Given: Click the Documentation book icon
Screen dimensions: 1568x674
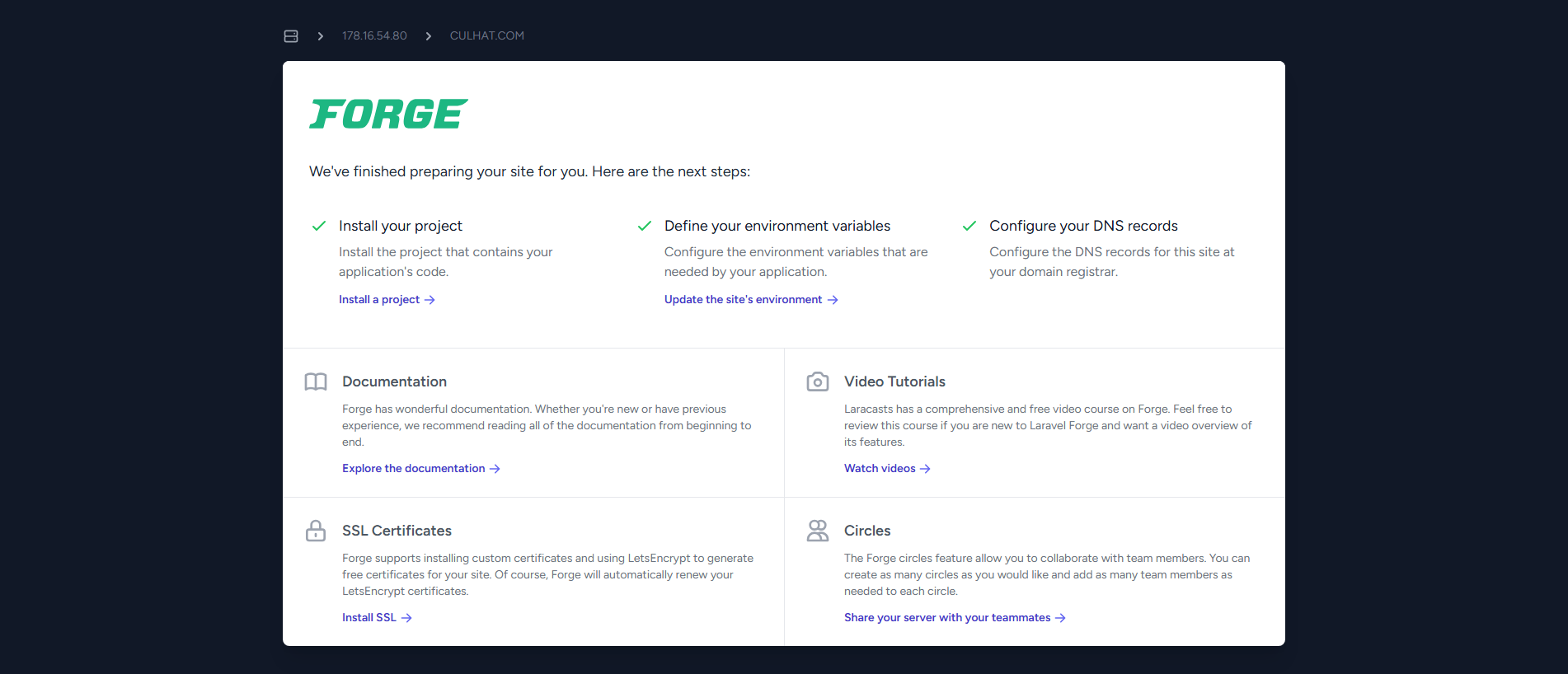Looking at the screenshot, I should 316,381.
